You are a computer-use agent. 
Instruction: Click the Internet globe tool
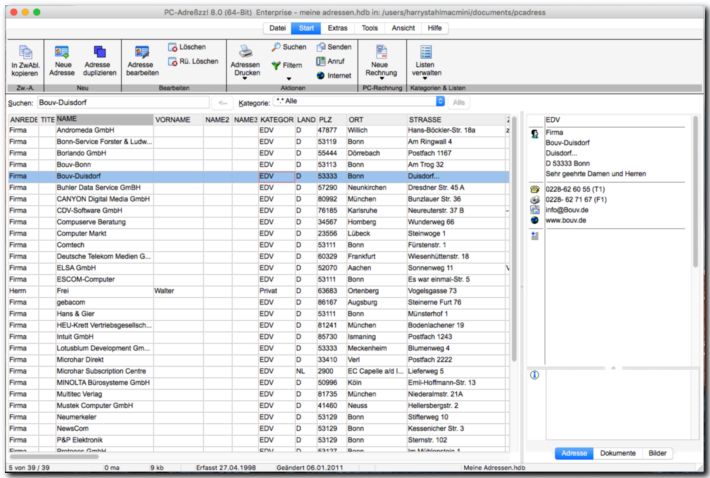tap(334, 76)
